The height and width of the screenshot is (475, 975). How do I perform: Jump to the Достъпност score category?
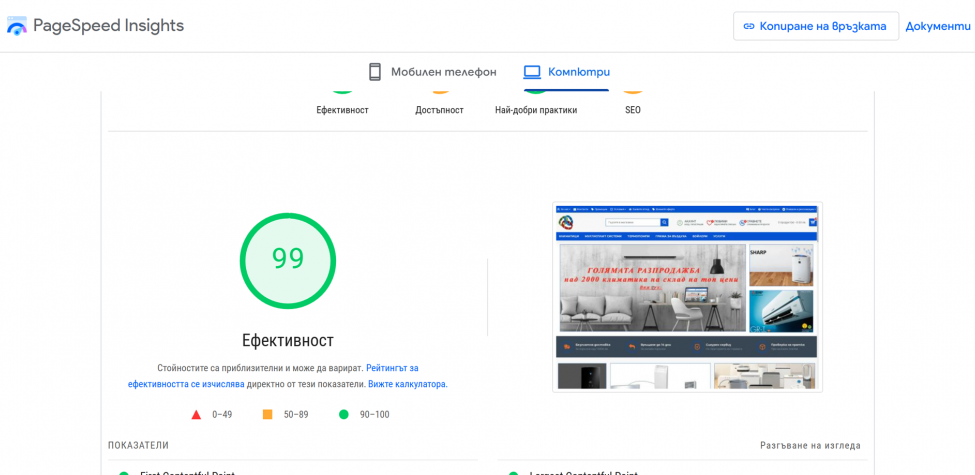point(440,110)
